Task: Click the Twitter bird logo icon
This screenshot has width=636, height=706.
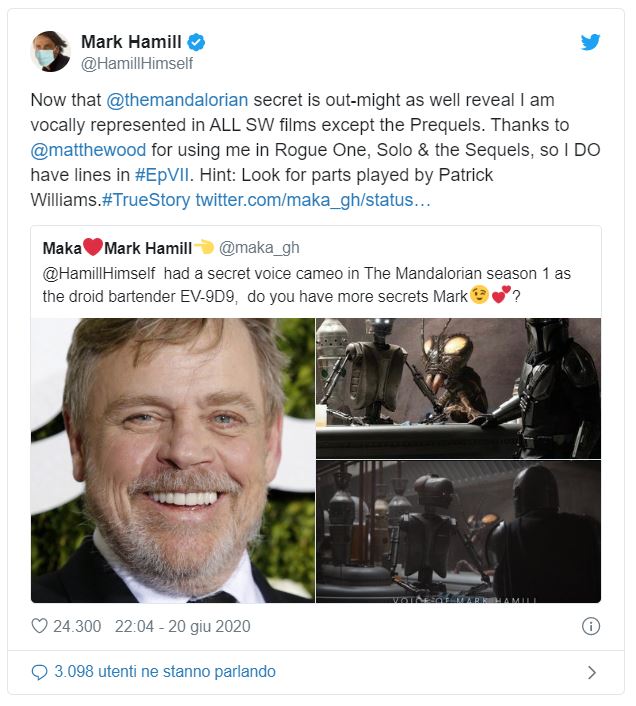Action: (x=590, y=42)
